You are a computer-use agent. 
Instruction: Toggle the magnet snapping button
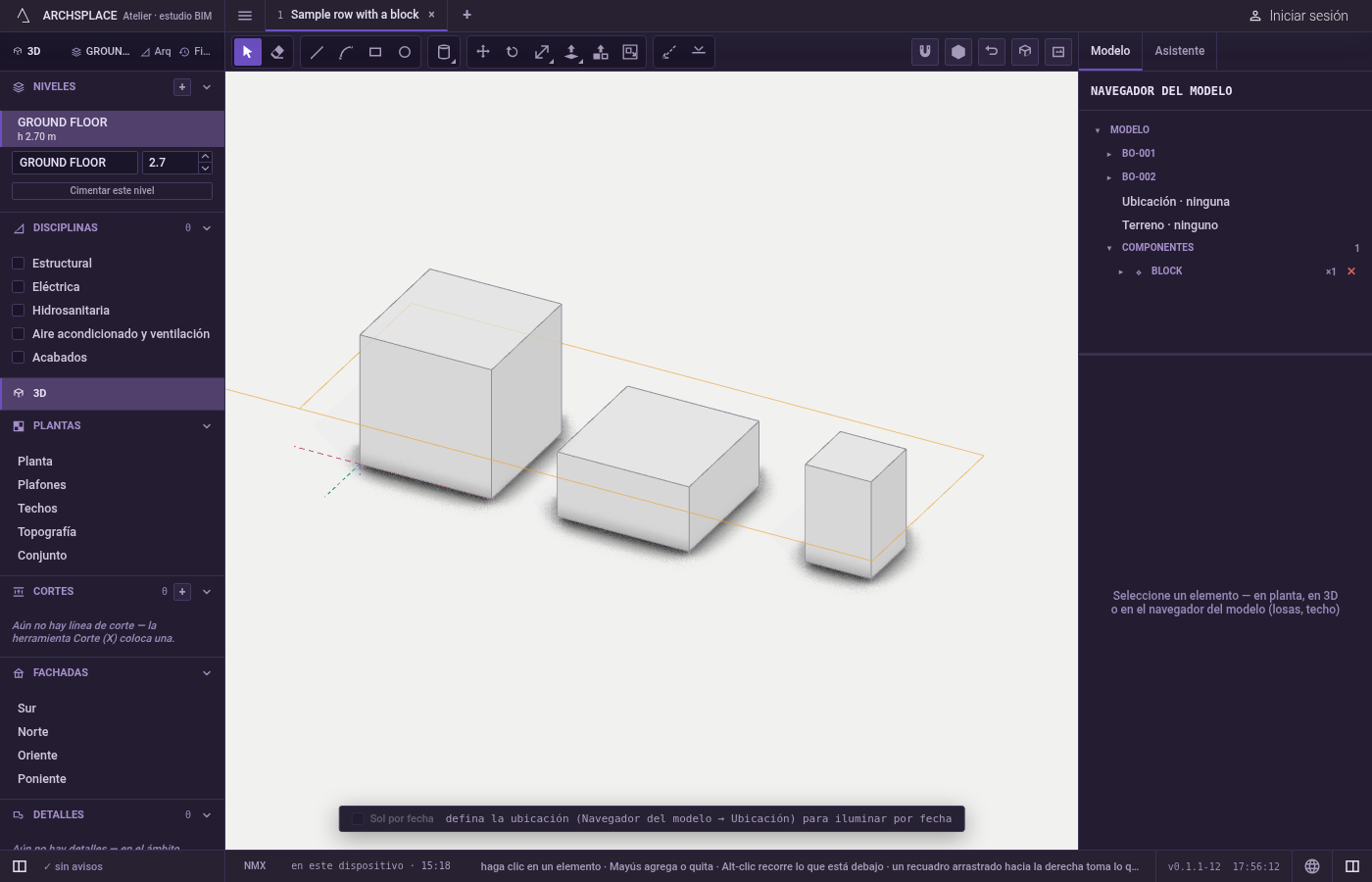click(x=925, y=52)
